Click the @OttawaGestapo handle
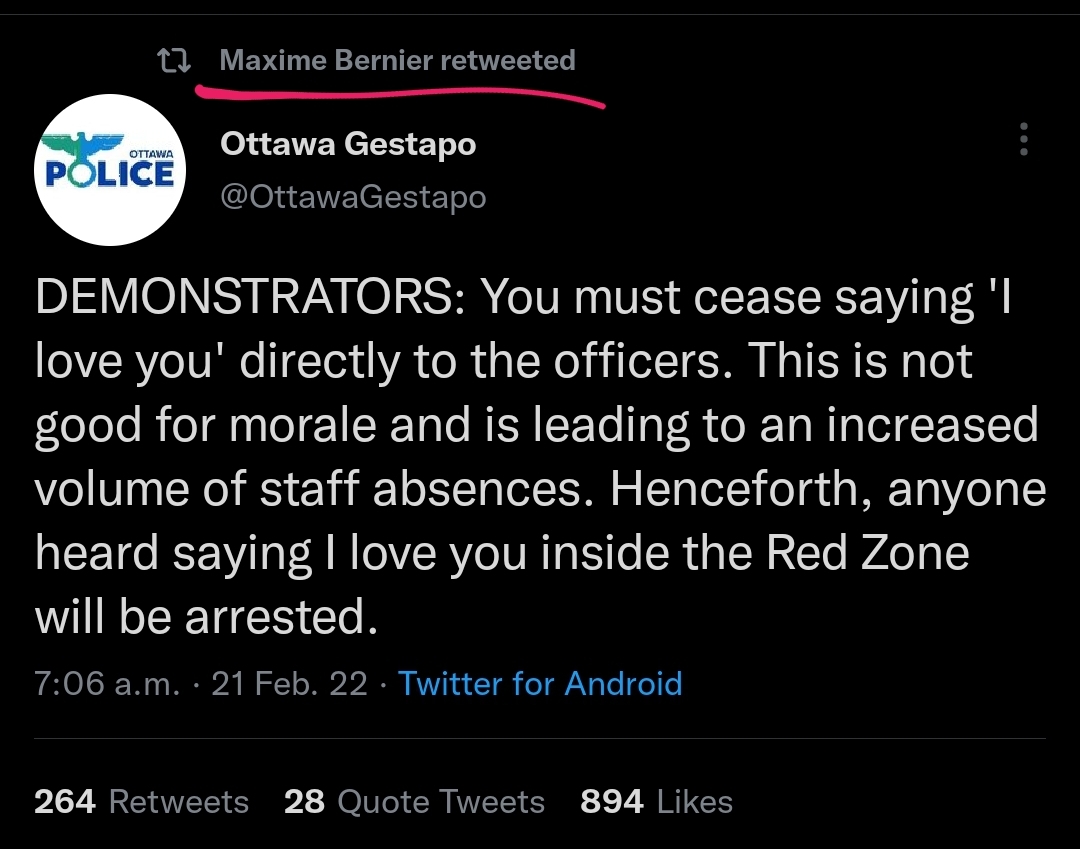Image resolution: width=1080 pixels, height=849 pixels. pyautogui.click(x=353, y=197)
